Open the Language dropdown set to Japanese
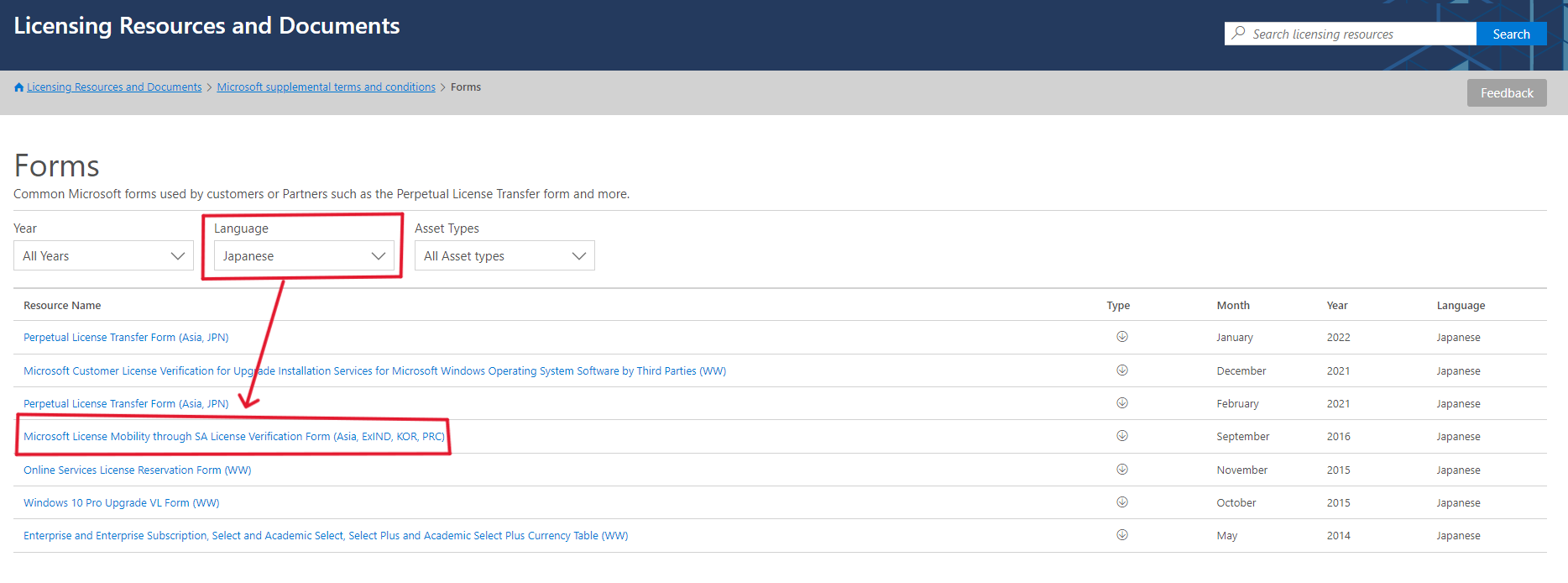The image size is (1568, 583). pyautogui.click(x=304, y=255)
